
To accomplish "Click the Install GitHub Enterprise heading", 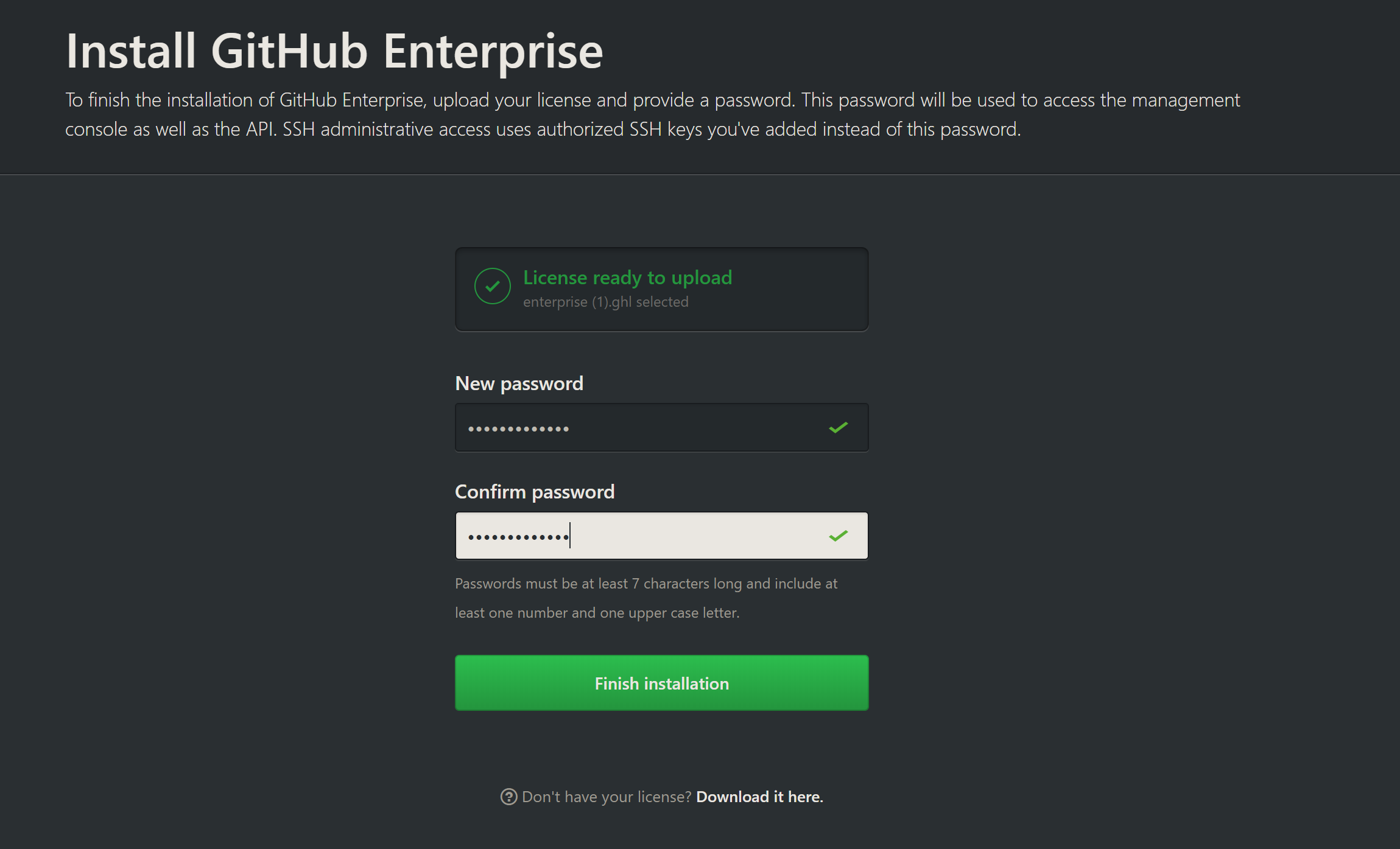I will coord(334,51).
